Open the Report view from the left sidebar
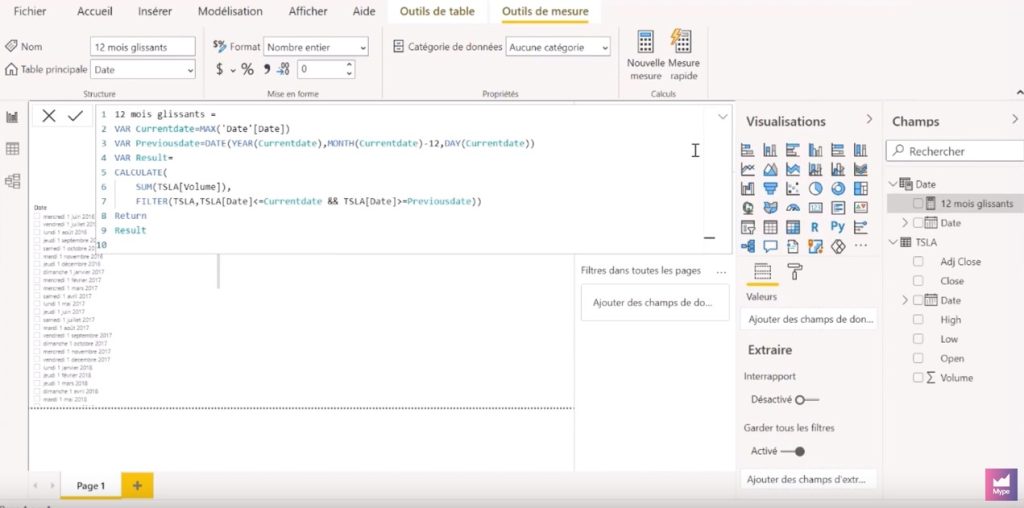 12,118
